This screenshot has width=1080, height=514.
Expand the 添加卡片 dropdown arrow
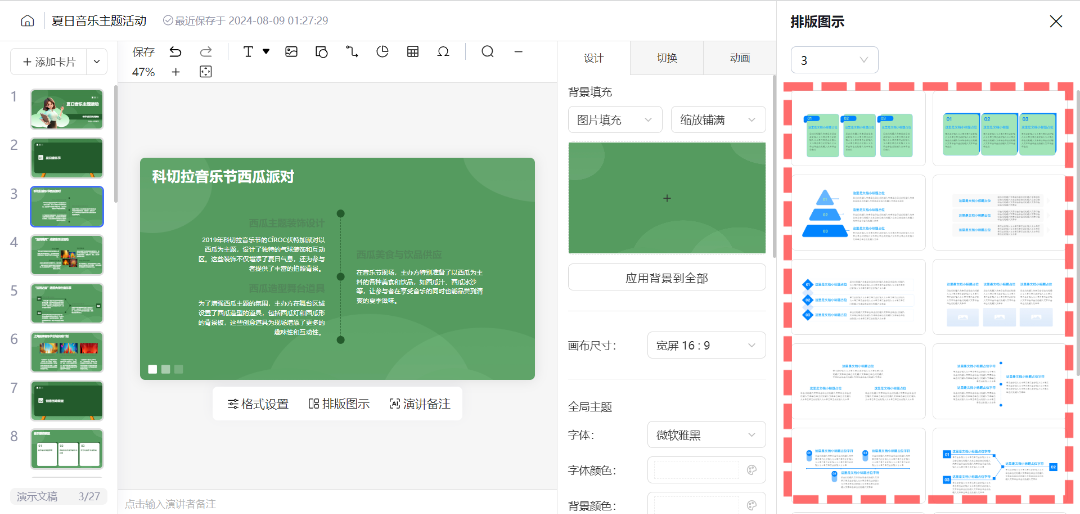pos(96,62)
